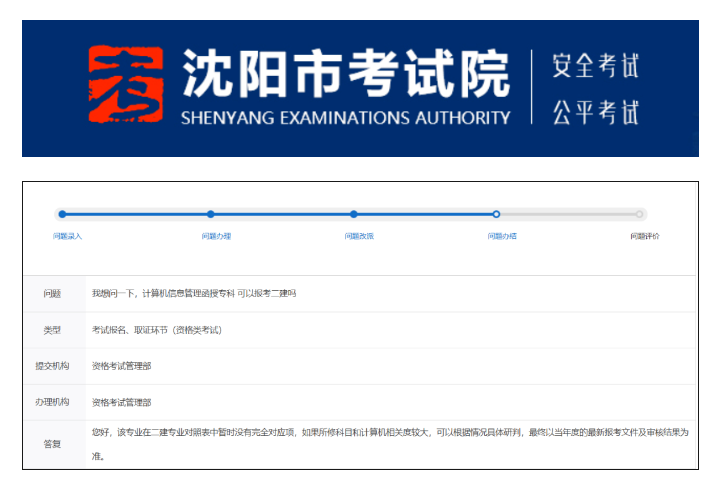Select the 问题录入 step label

pyautogui.click(x=68, y=236)
